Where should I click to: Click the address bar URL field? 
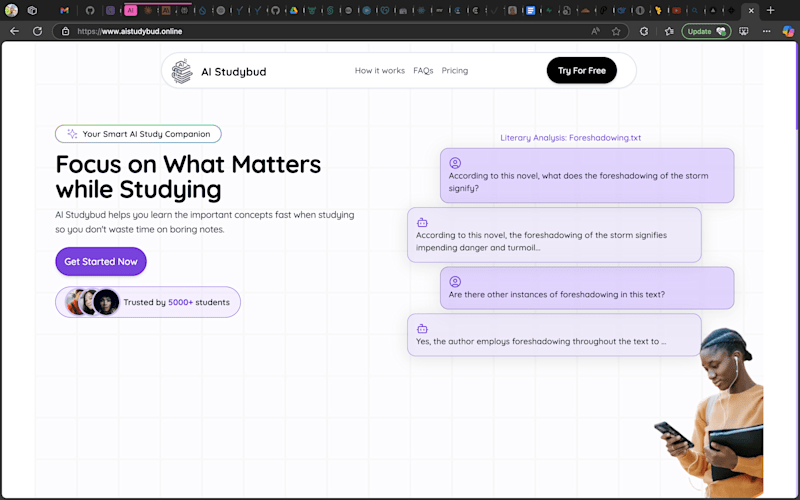point(327,31)
